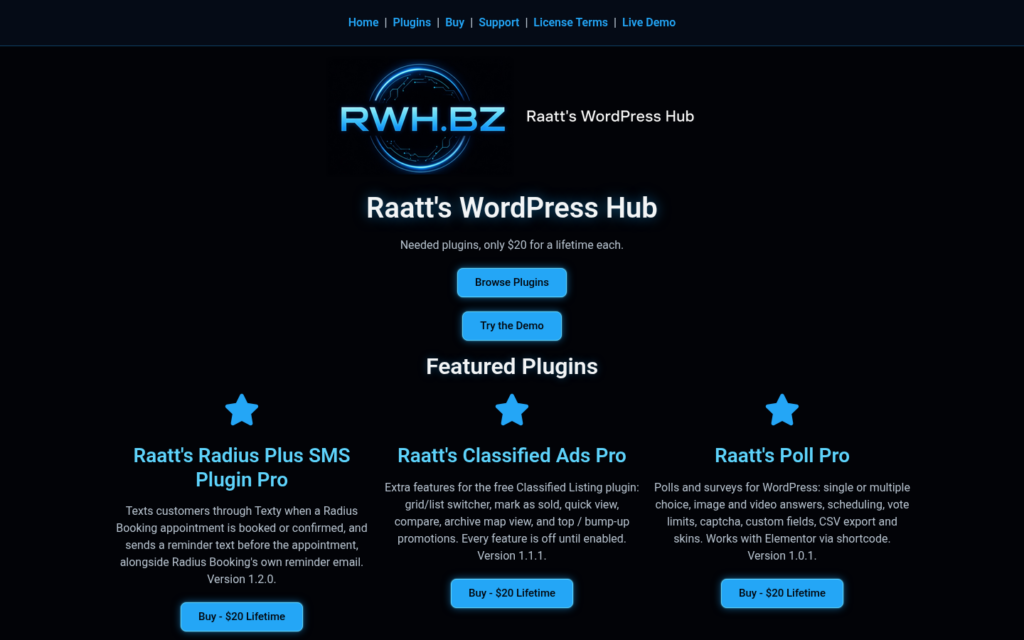Screen dimensions: 1024x640
Task: Click the Try the Demo button
Action: pyautogui.click(x=512, y=326)
